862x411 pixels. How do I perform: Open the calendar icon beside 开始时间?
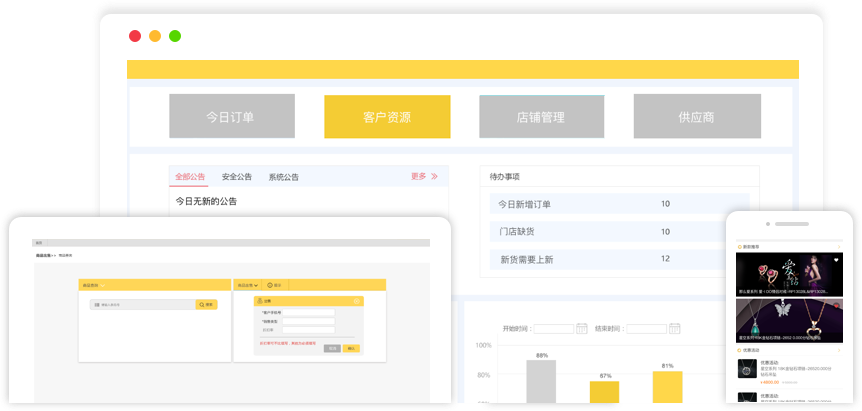coord(582,328)
